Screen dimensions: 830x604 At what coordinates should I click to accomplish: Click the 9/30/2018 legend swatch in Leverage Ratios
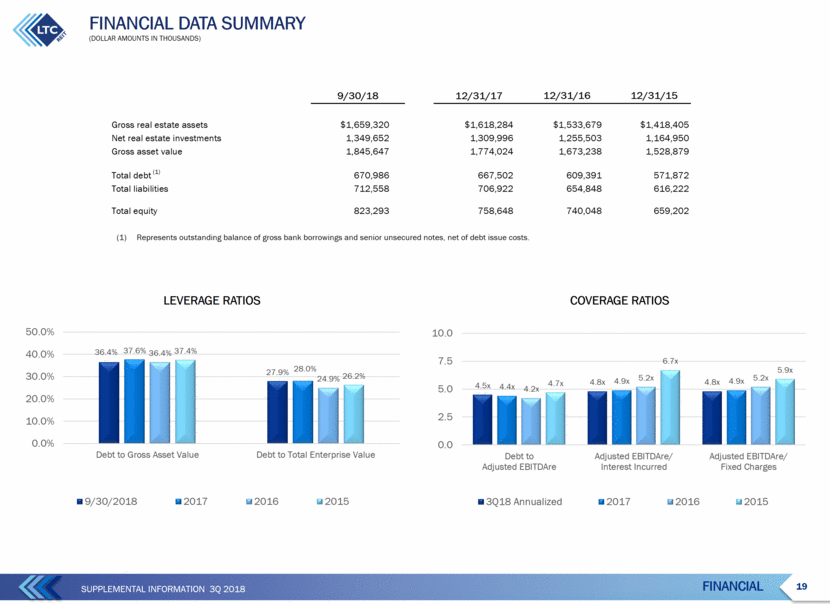(79, 501)
